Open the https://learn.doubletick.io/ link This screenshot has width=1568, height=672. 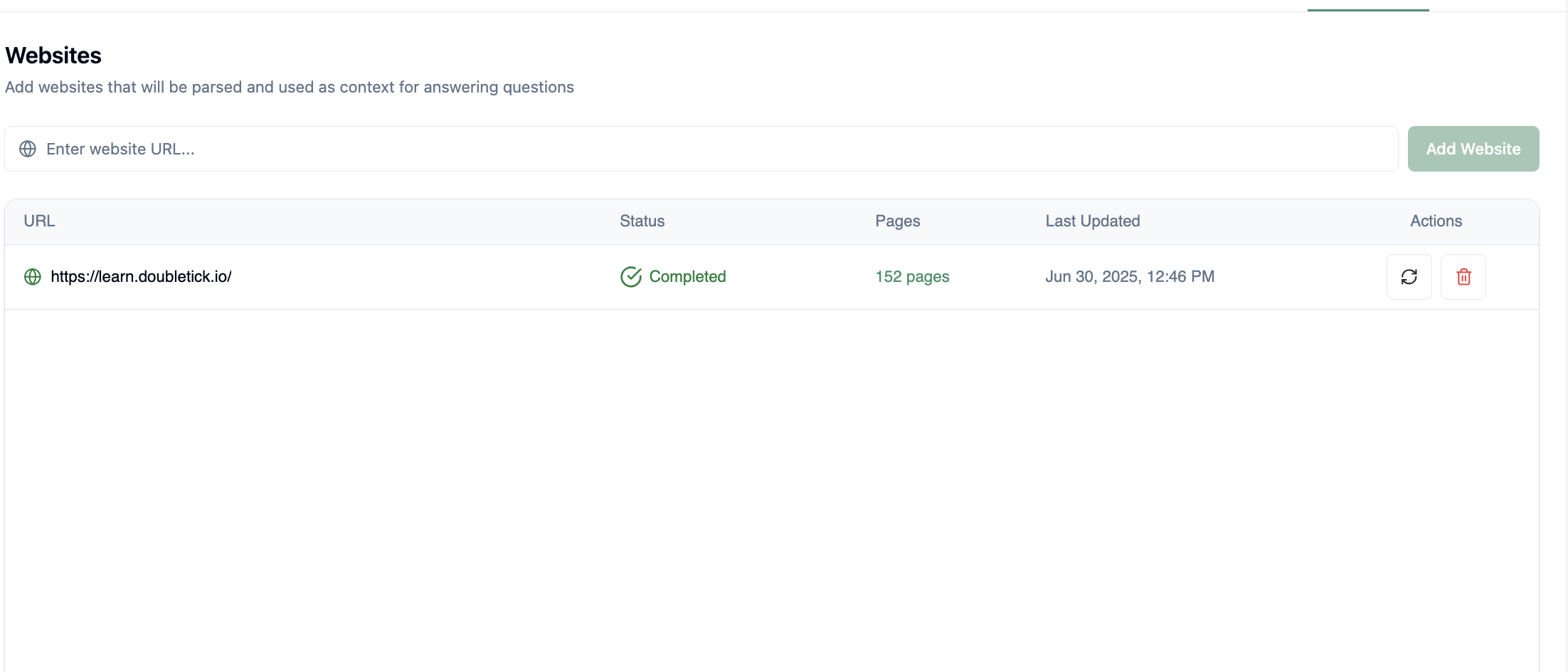(x=141, y=277)
